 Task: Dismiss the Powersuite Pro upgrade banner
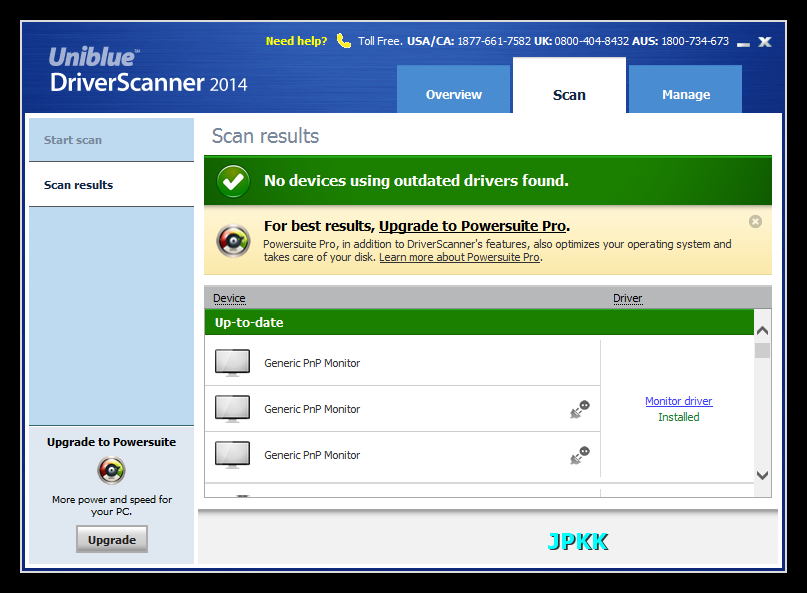[x=755, y=222]
